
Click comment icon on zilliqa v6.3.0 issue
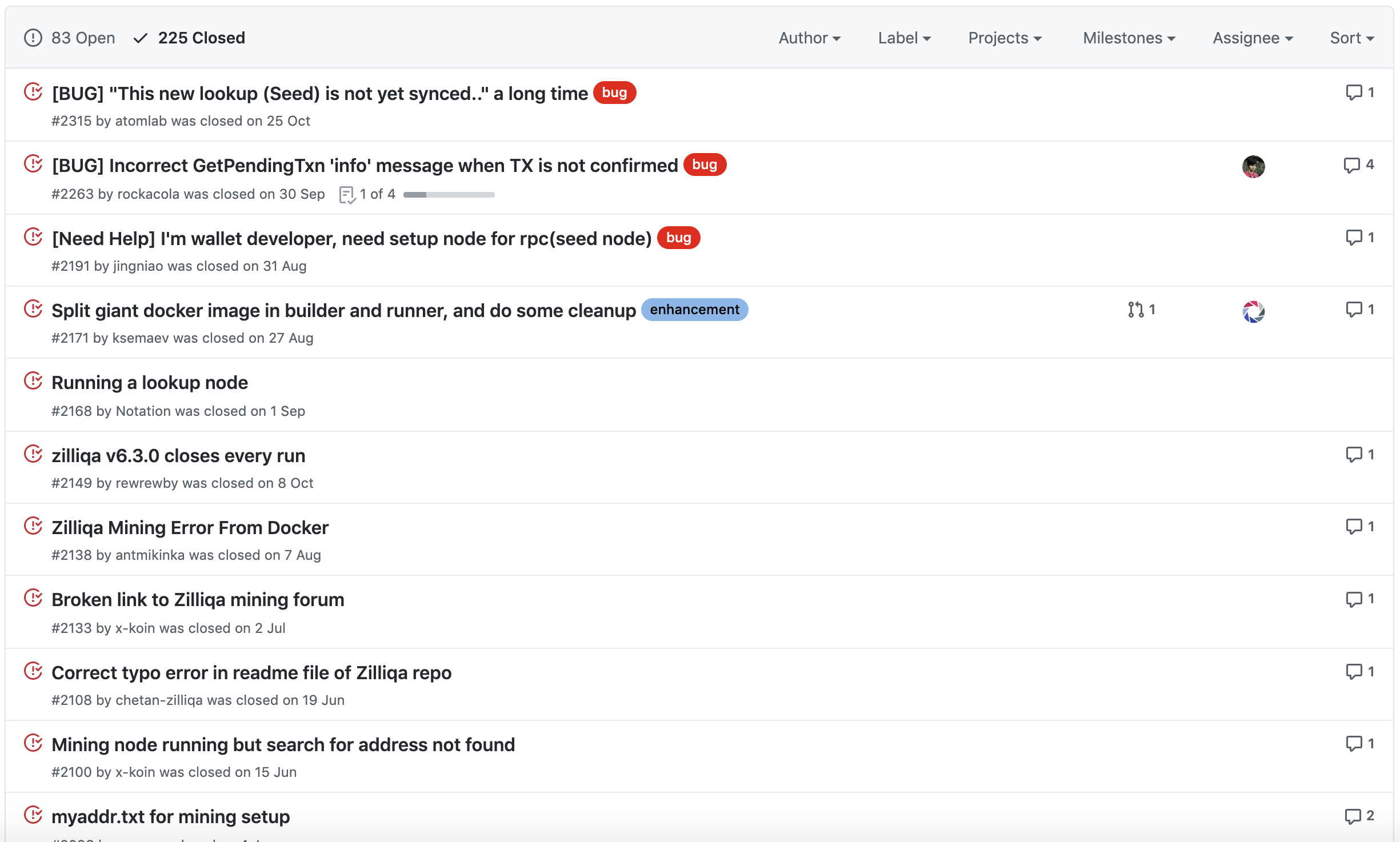(x=1354, y=455)
